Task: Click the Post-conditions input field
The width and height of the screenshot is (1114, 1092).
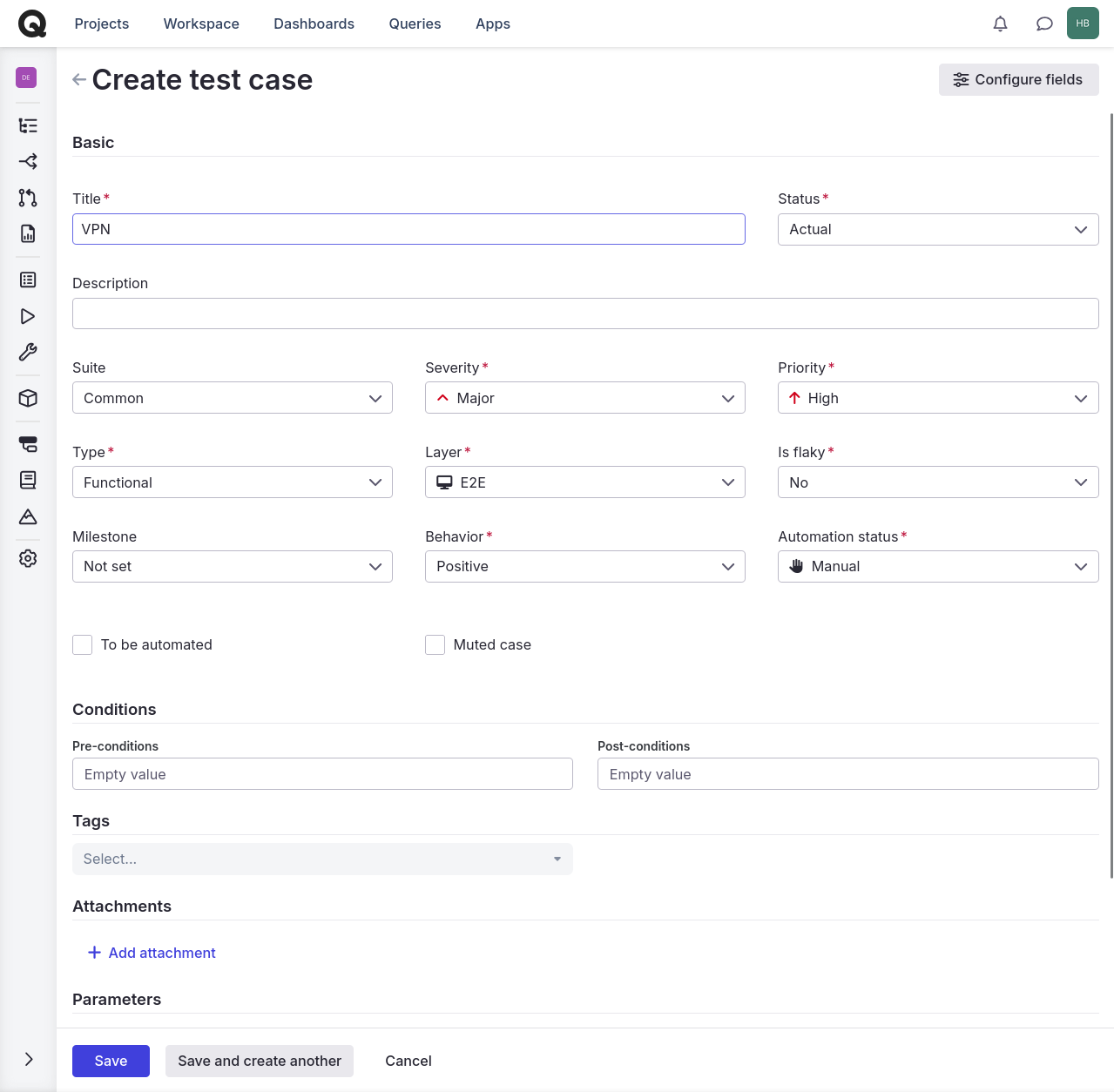Action: click(847, 774)
